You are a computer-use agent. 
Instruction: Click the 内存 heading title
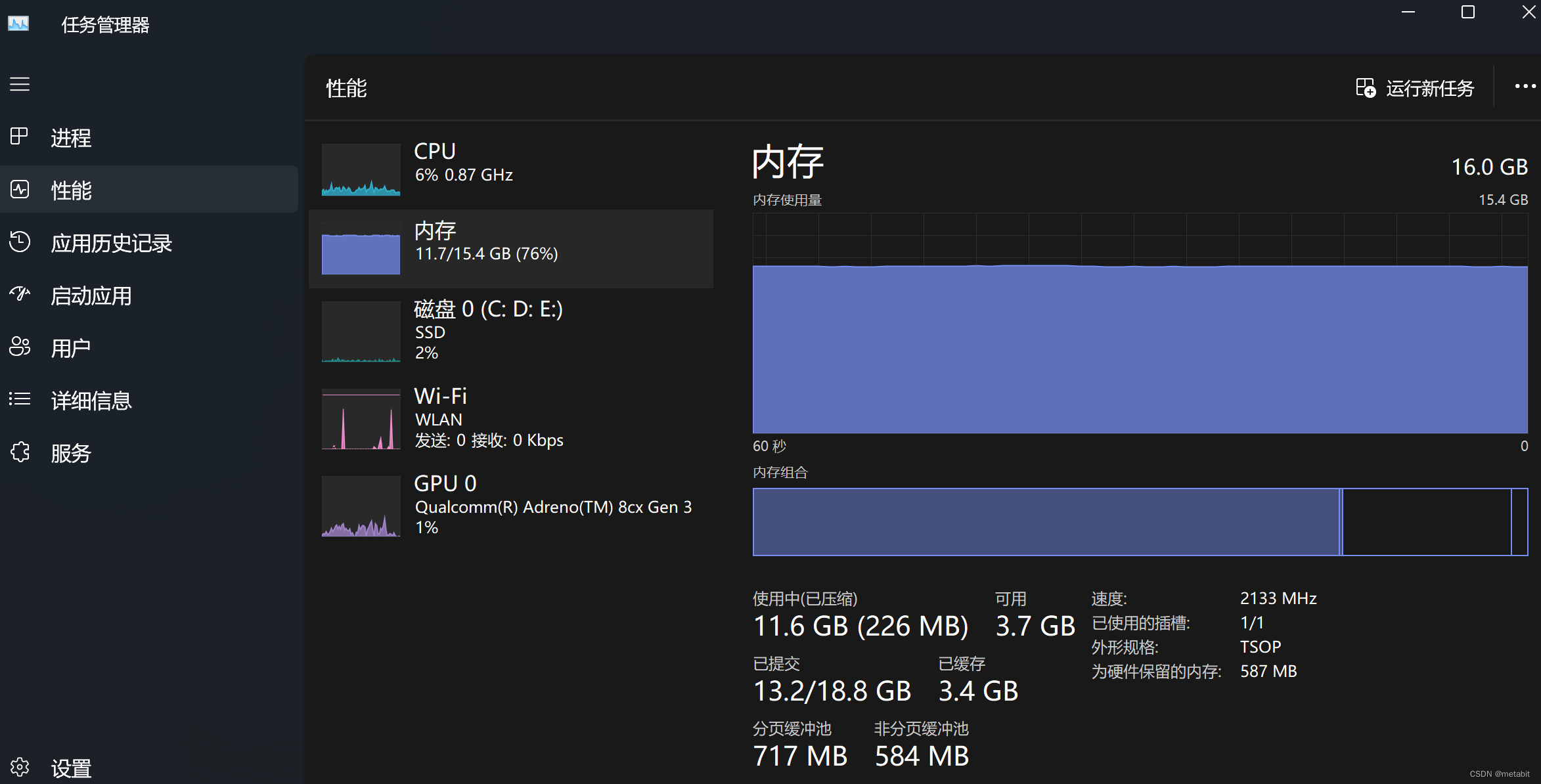click(x=788, y=162)
